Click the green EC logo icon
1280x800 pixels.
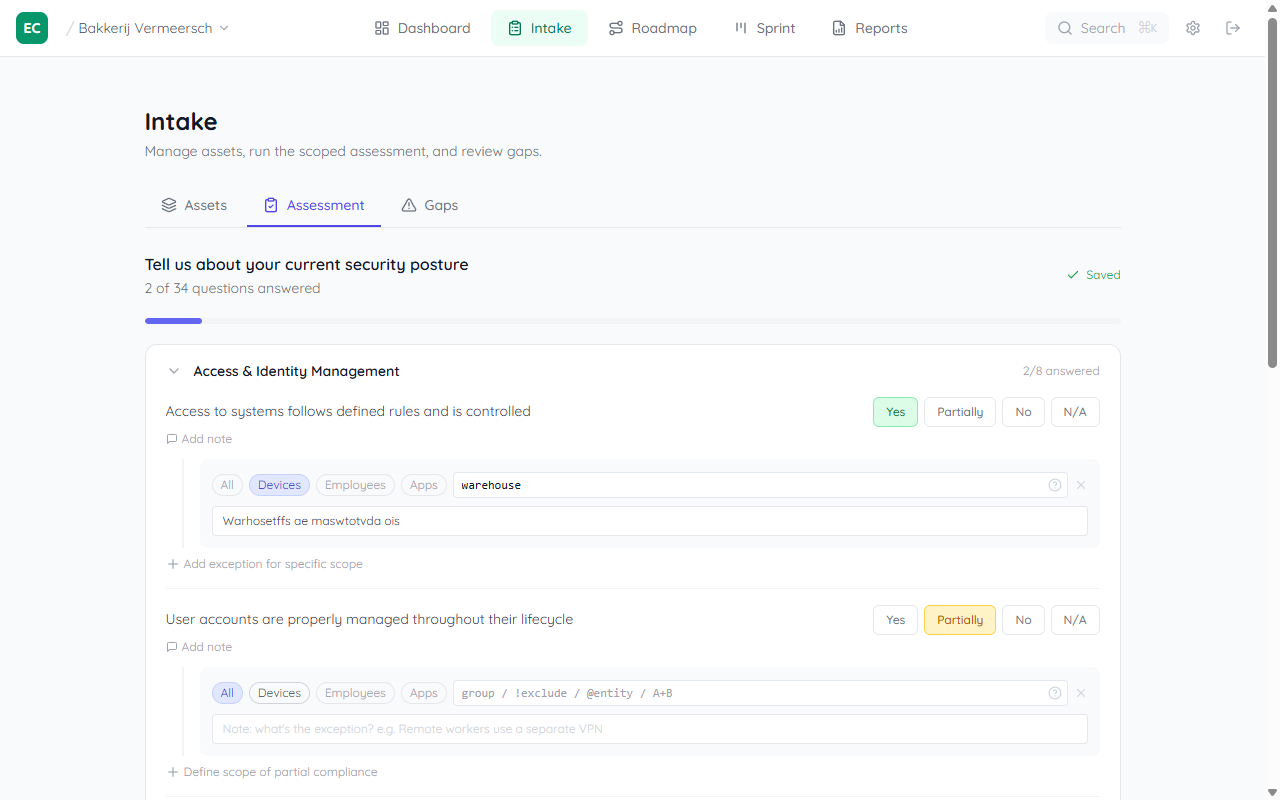(32, 28)
